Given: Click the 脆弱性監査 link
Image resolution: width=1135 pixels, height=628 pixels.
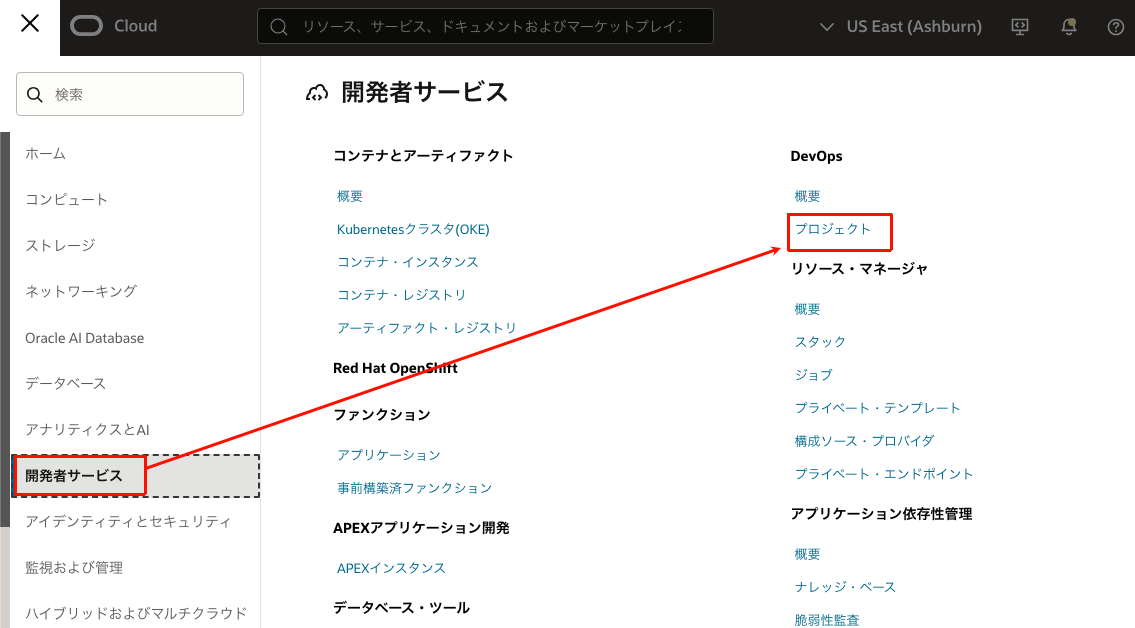Looking at the screenshot, I should point(828,620).
